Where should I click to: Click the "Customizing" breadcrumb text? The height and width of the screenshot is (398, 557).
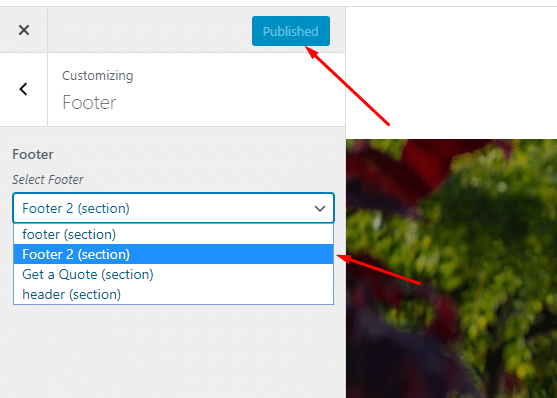(x=98, y=76)
